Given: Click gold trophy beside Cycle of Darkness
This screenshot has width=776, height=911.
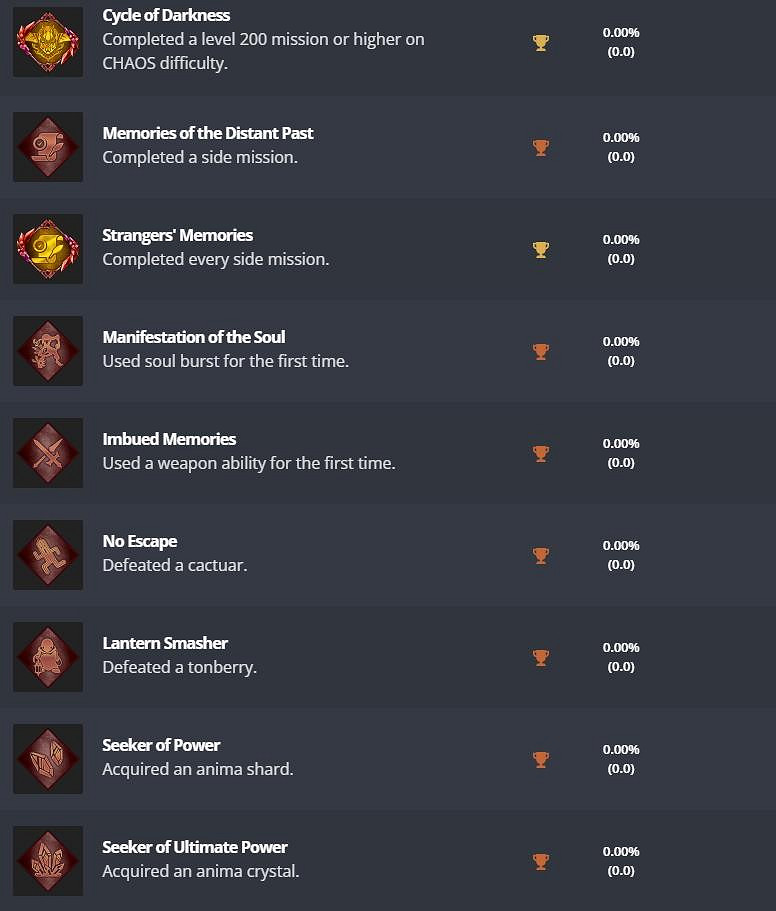Looking at the screenshot, I should (x=541, y=42).
